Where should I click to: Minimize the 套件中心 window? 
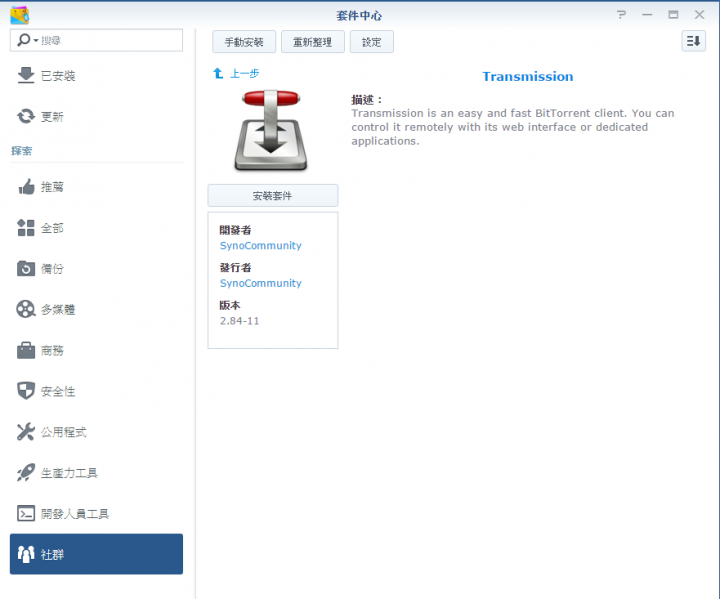[x=647, y=15]
